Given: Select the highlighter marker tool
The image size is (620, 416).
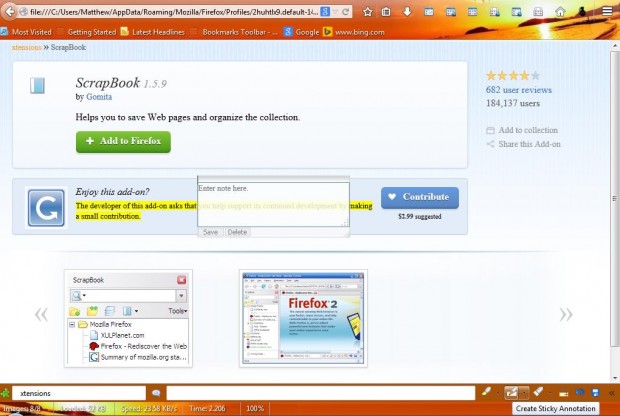Looking at the screenshot, I should (x=486, y=392).
